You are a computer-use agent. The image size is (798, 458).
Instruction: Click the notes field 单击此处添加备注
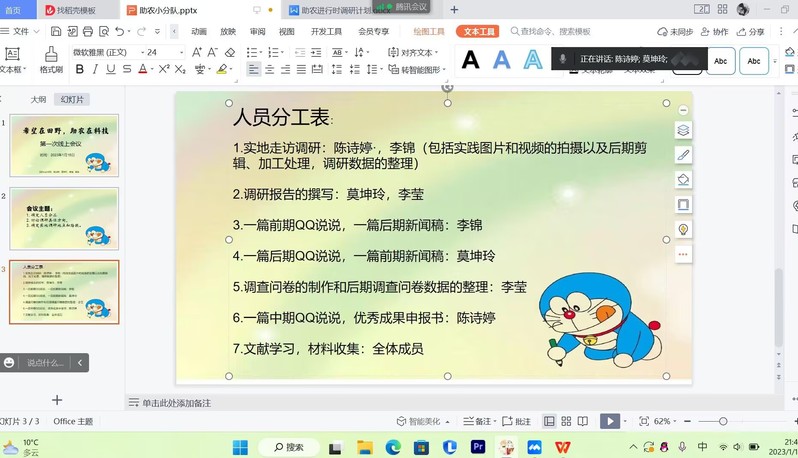tap(176, 403)
